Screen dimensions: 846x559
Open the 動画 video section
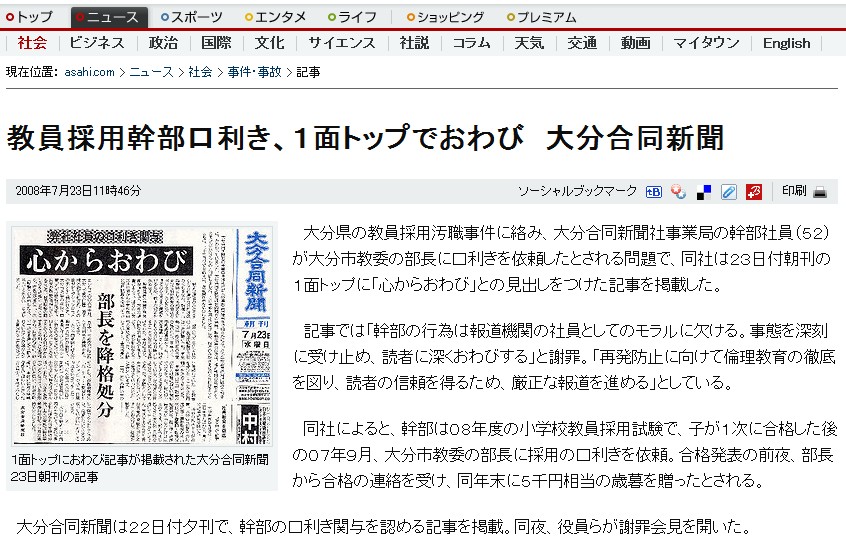[635, 43]
